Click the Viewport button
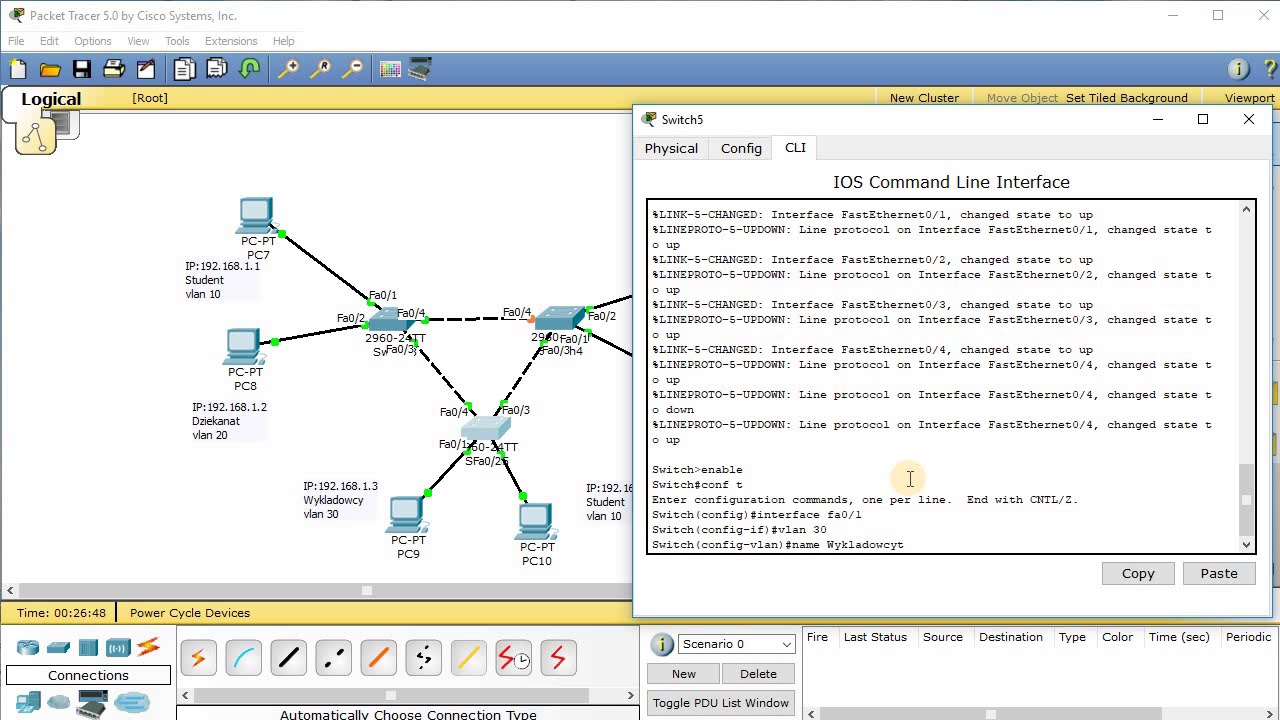Image resolution: width=1280 pixels, height=720 pixels. [1249, 98]
